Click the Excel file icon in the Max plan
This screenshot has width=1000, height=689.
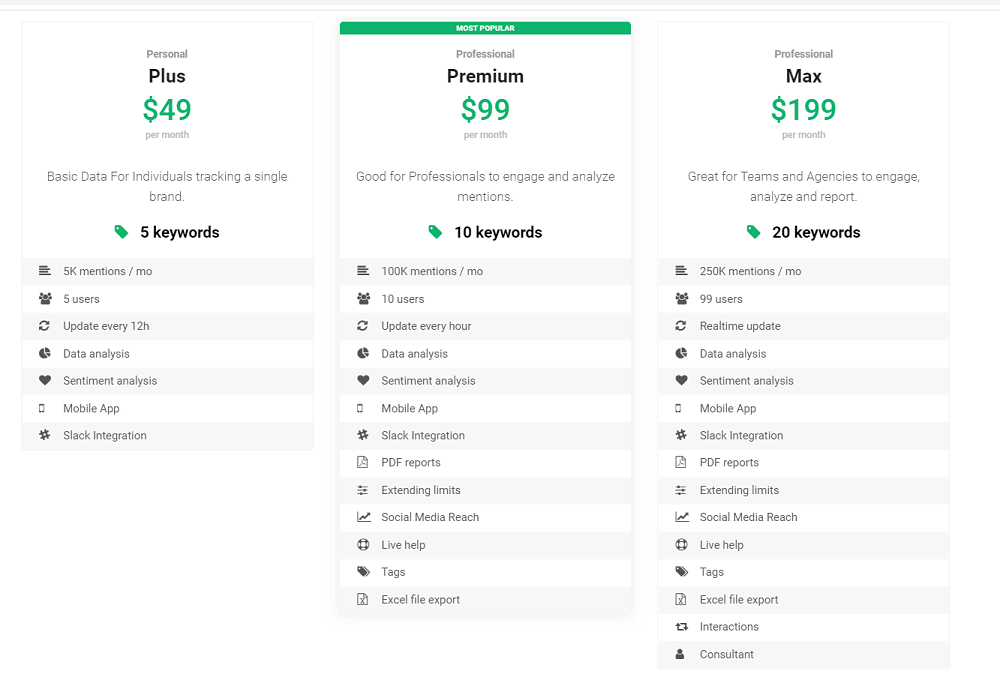[680, 599]
